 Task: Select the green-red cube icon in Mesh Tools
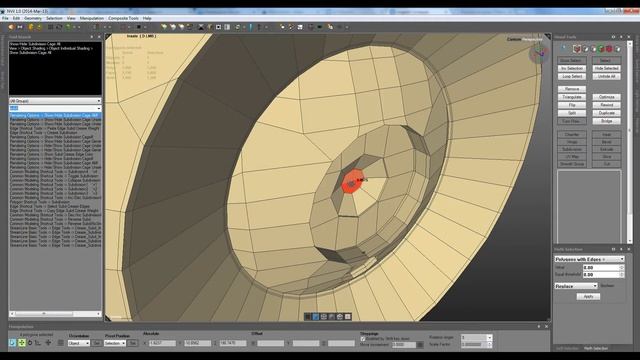click(x=601, y=49)
